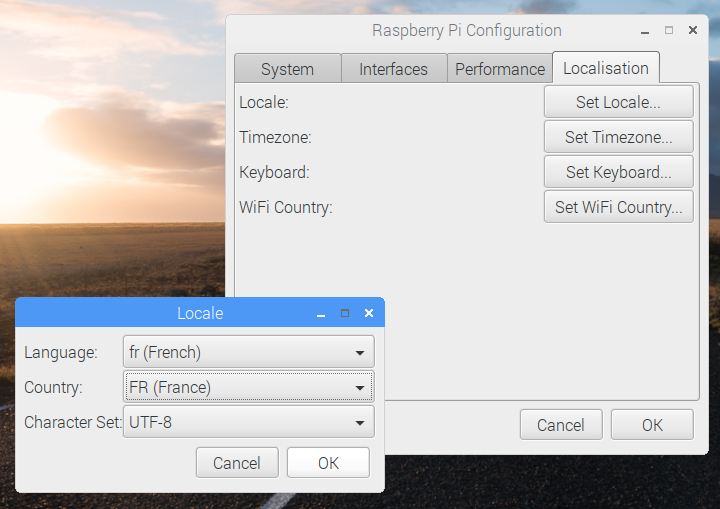Click the "Keyboard:" label
720x509 pixels.
point(275,172)
